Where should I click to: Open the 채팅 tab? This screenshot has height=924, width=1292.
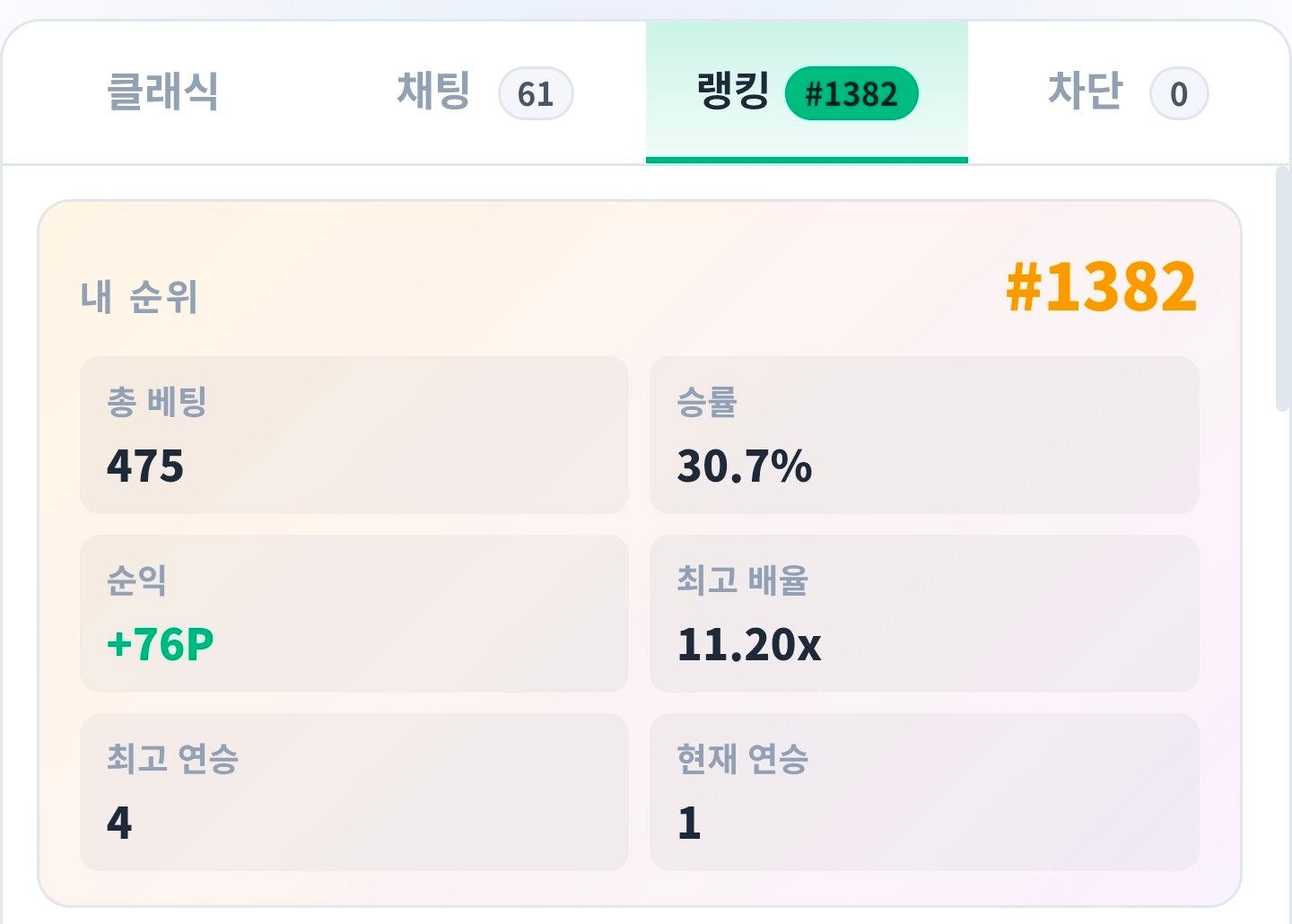pyautogui.click(x=484, y=92)
